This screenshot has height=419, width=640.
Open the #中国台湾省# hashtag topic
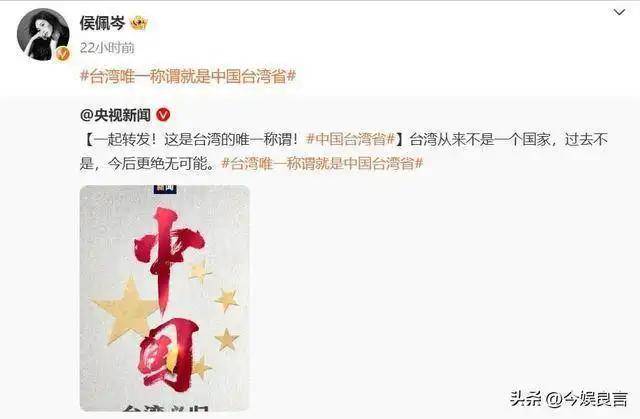click(351, 140)
